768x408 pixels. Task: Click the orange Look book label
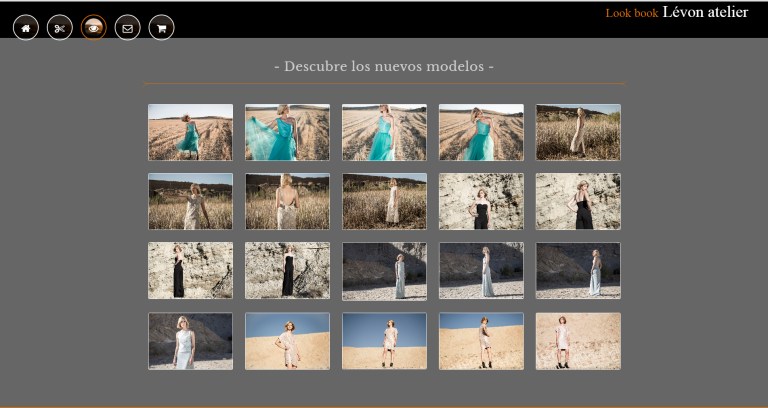coord(631,13)
